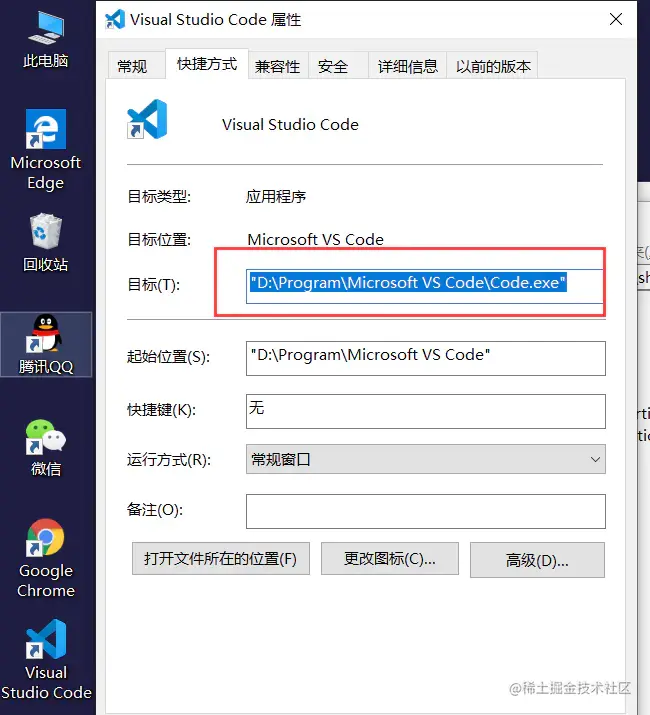Click the VS Code icon in dialog header
The width and height of the screenshot is (650, 715).
147,119
